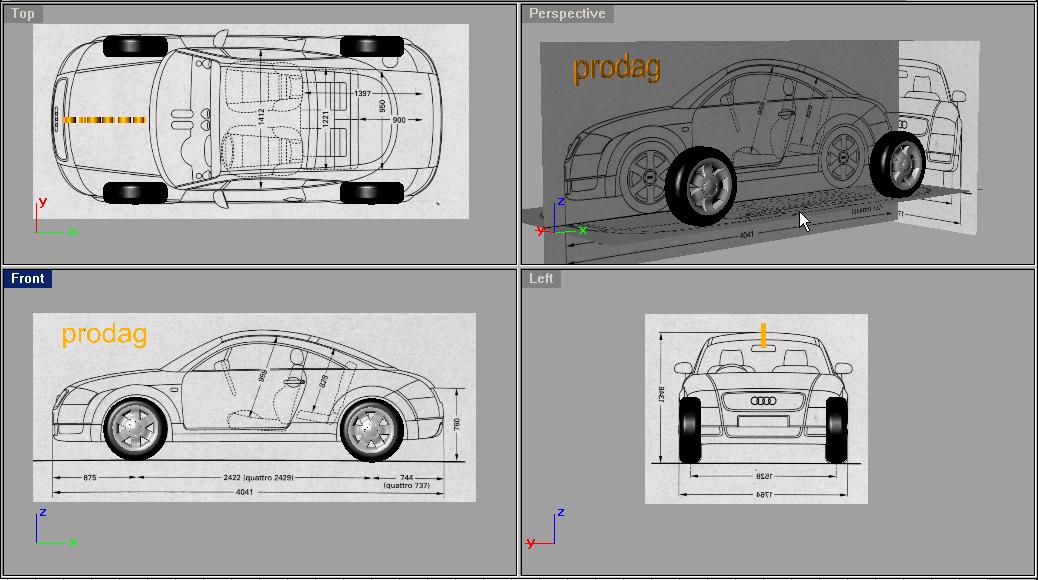Image resolution: width=1038 pixels, height=580 pixels.
Task: Select the prodag text in Perspective viewport
Action: point(616,68)
